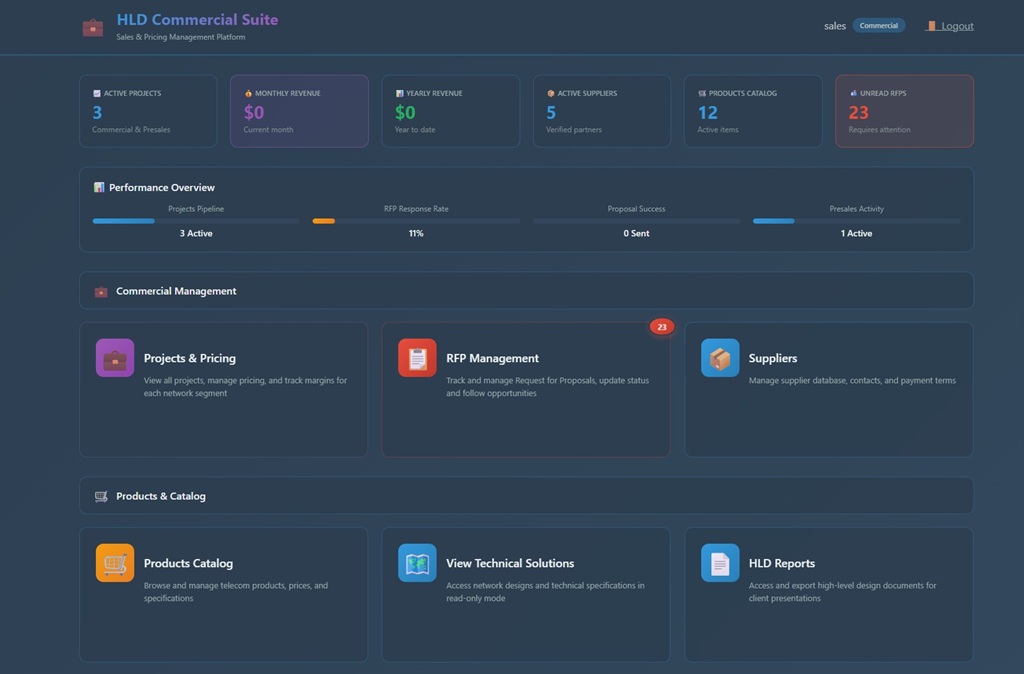Click the View Technical Solutions book icon
Image resolution: width=1024 pixels, height=674 pixels.
(416, 563)
